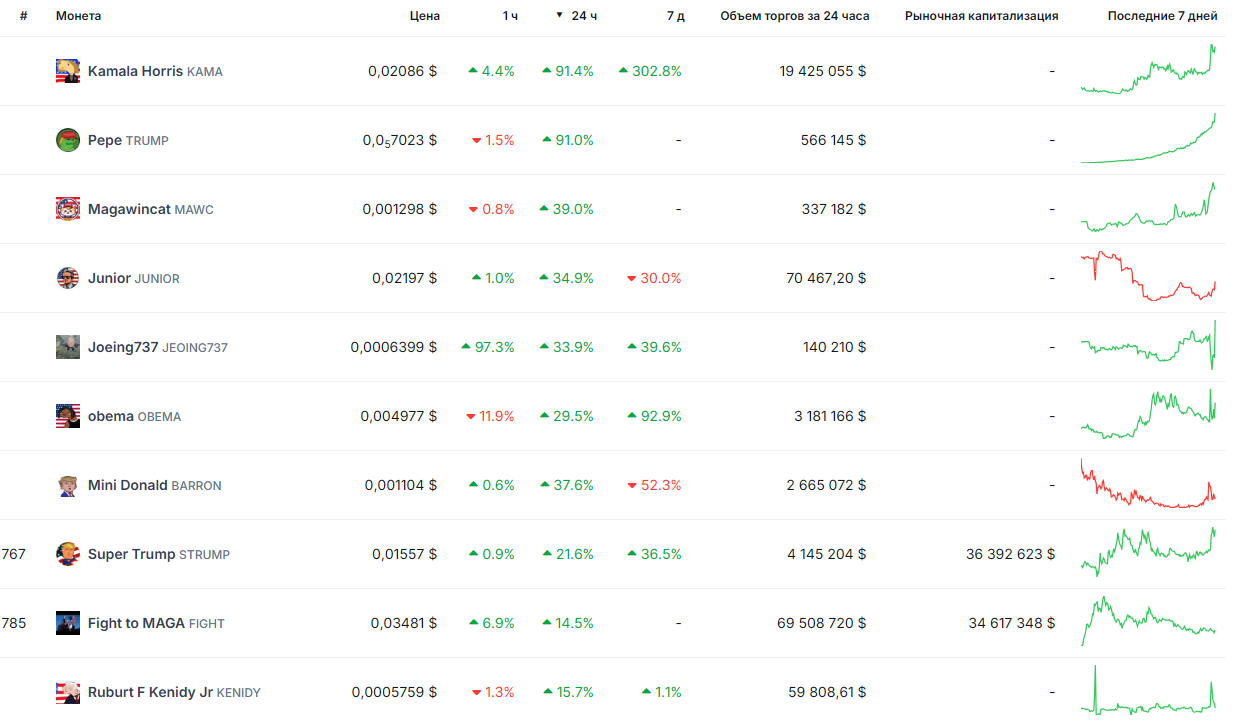Select rank number 785
This screenshot has width=1244, height=723.
(x=14, y=623)
